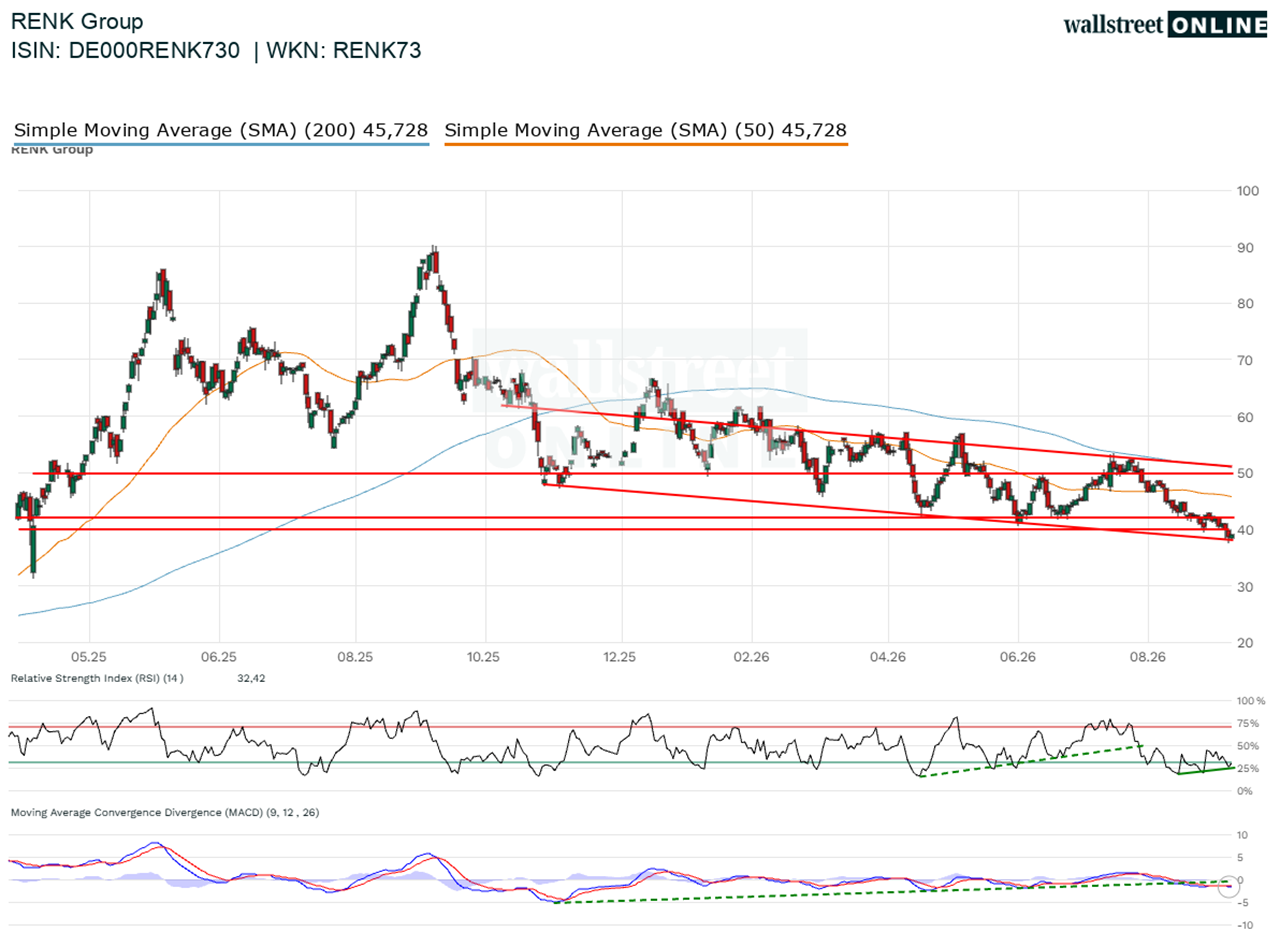
Task: Click the small RENK Group label below legend
Action: 51,150
